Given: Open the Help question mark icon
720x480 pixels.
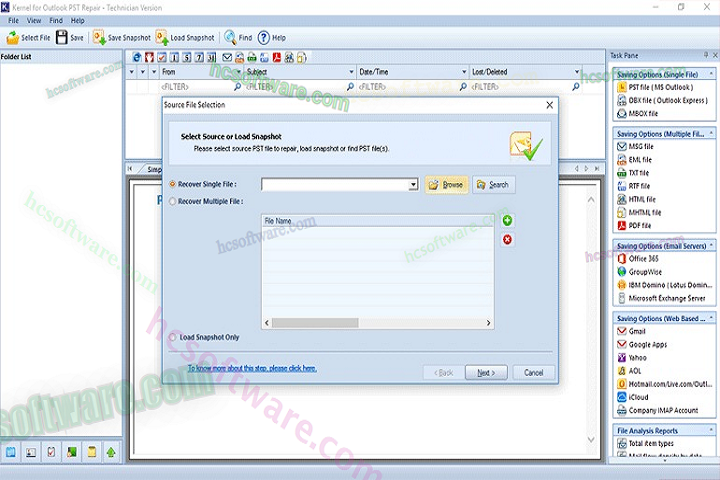Looking at the screenshot, I should point(264,38).
